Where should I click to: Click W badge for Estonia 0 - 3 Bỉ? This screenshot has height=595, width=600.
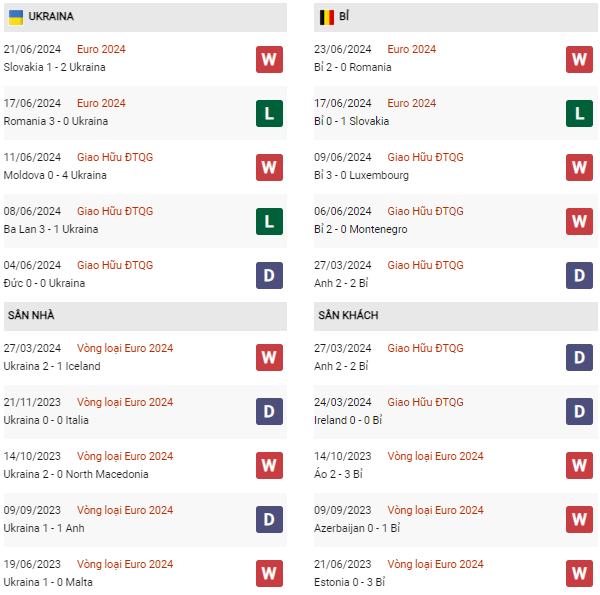click(579, 573)
